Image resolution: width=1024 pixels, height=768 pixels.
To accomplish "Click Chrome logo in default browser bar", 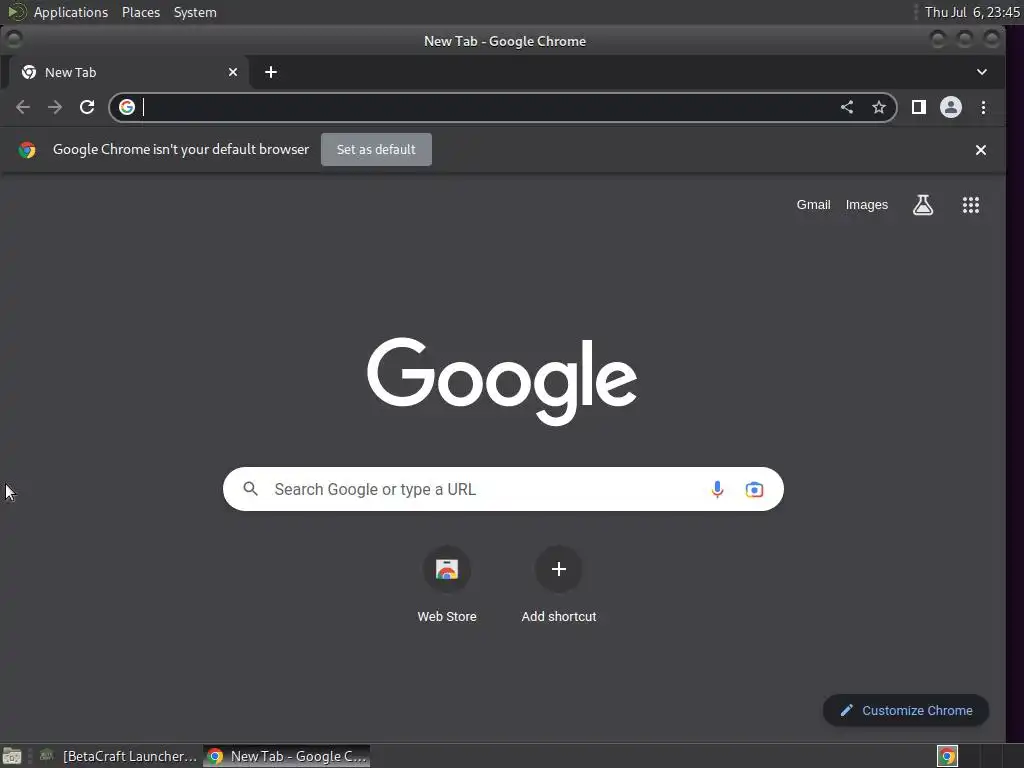I will coord(27,150).
